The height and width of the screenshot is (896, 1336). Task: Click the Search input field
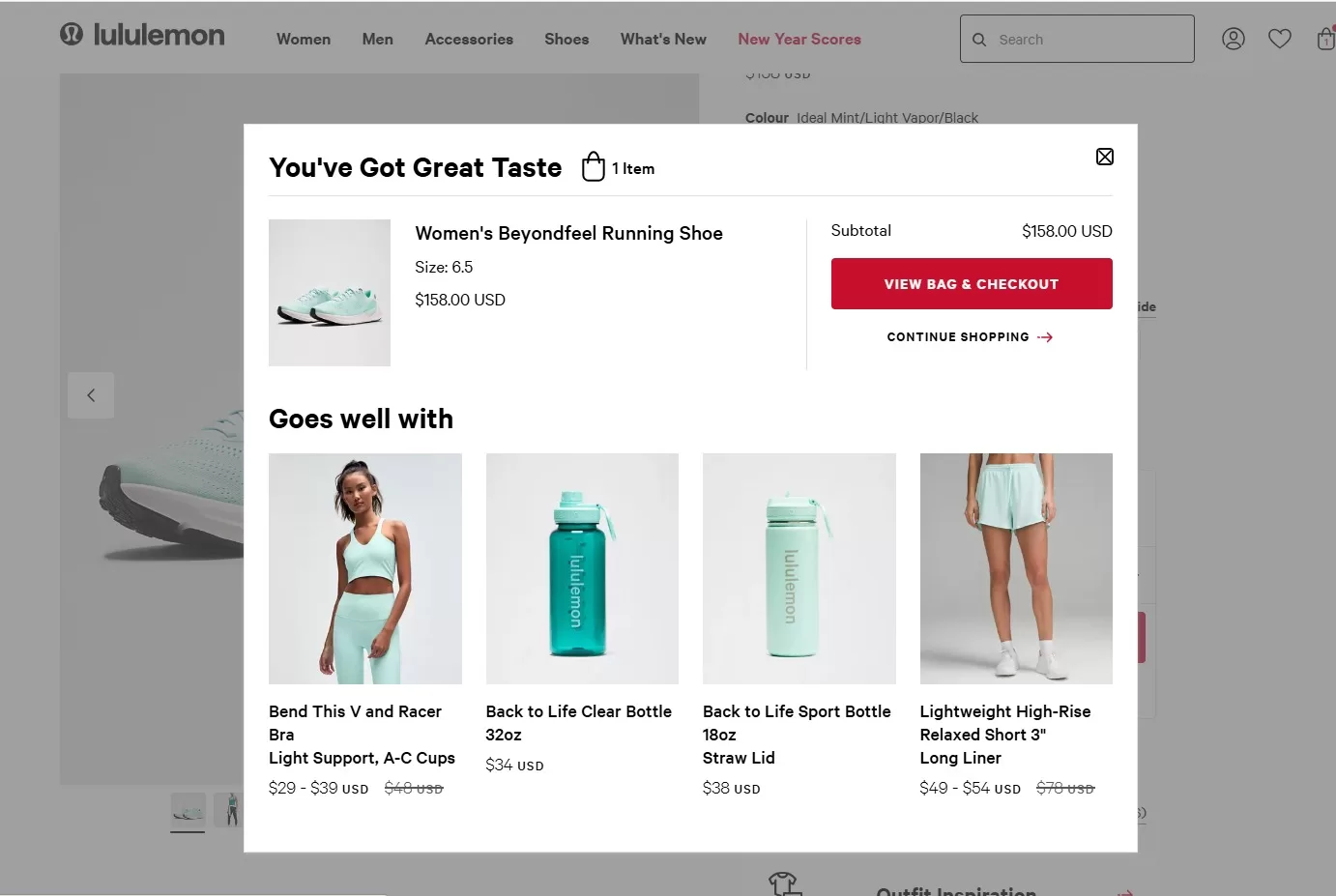click(x=1077, y=39)
